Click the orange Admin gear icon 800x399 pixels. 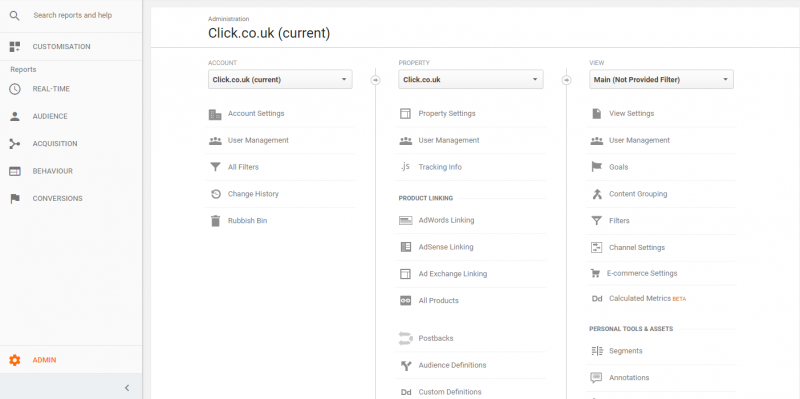15,360
